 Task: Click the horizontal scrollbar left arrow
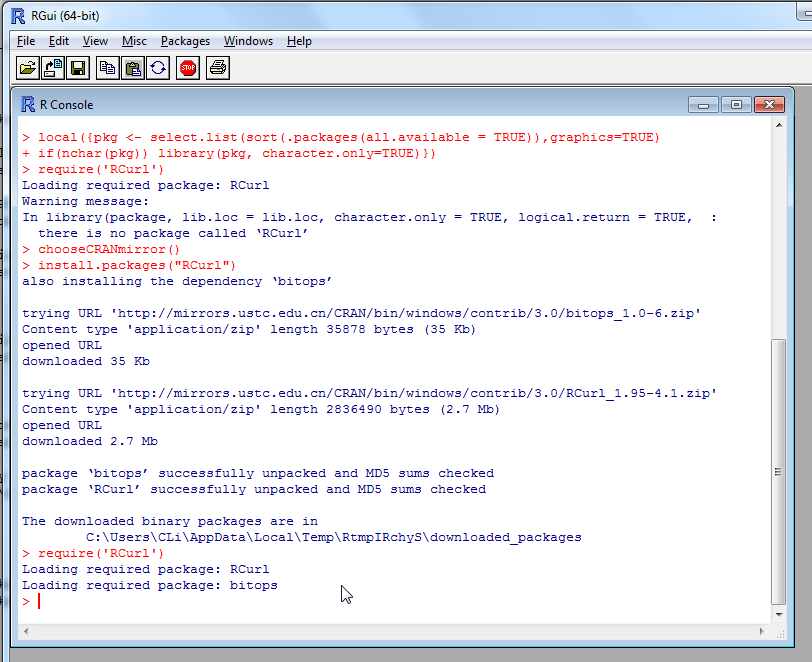tap(26, 631)
